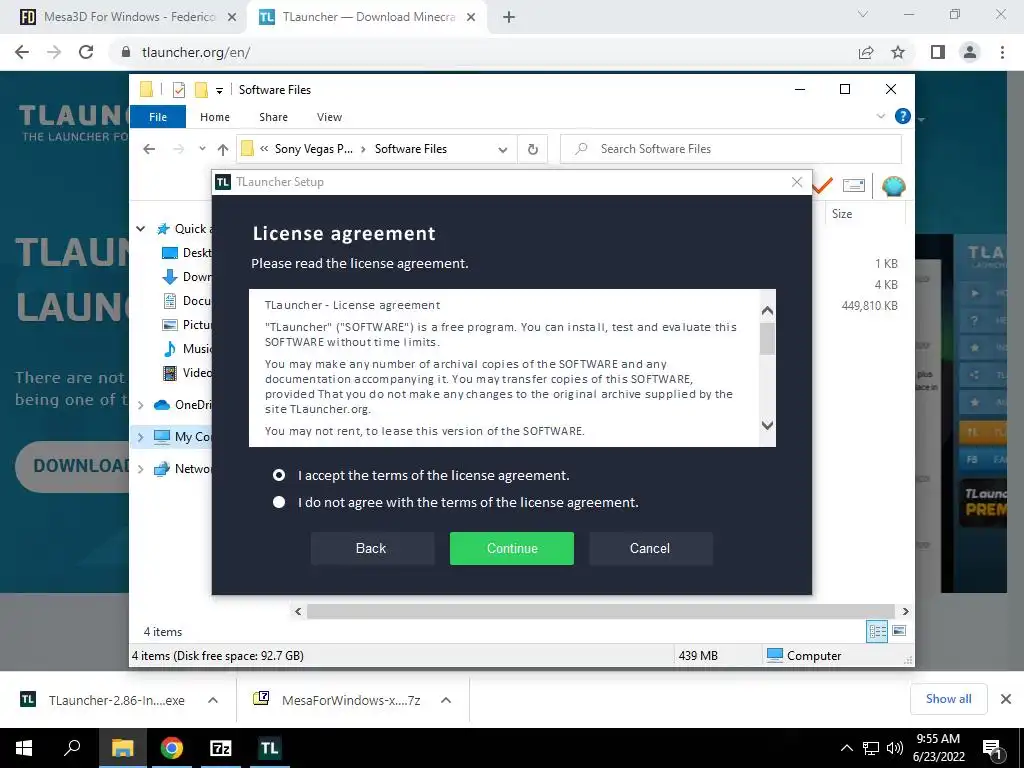
Task: Open address bar history dropdown
Action: coord(502,150)
